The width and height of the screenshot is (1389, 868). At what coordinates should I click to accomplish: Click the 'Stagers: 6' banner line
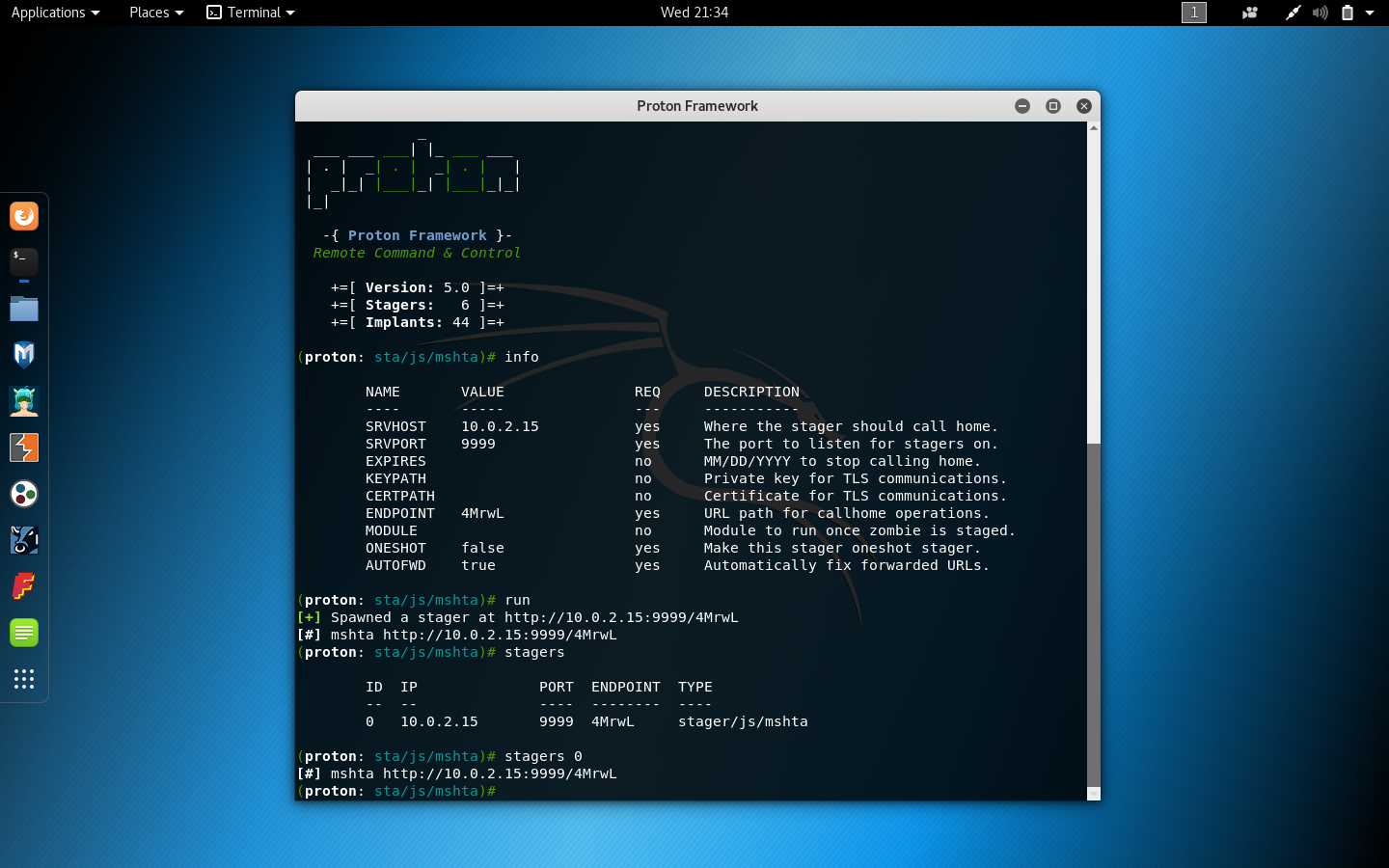pos(418,305)
